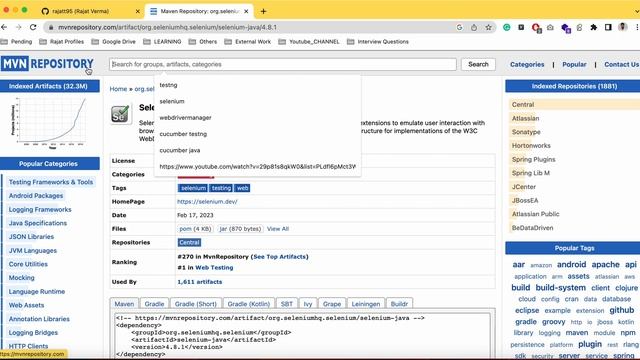Open the Sonatype repository link
This screenshot has height=360, width=640.
click(x=526, y=132)
